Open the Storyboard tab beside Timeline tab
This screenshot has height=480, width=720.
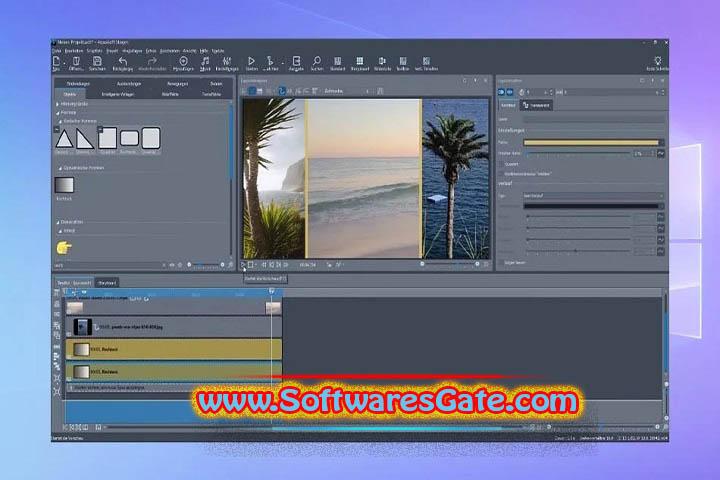click(x=107, y=283)
